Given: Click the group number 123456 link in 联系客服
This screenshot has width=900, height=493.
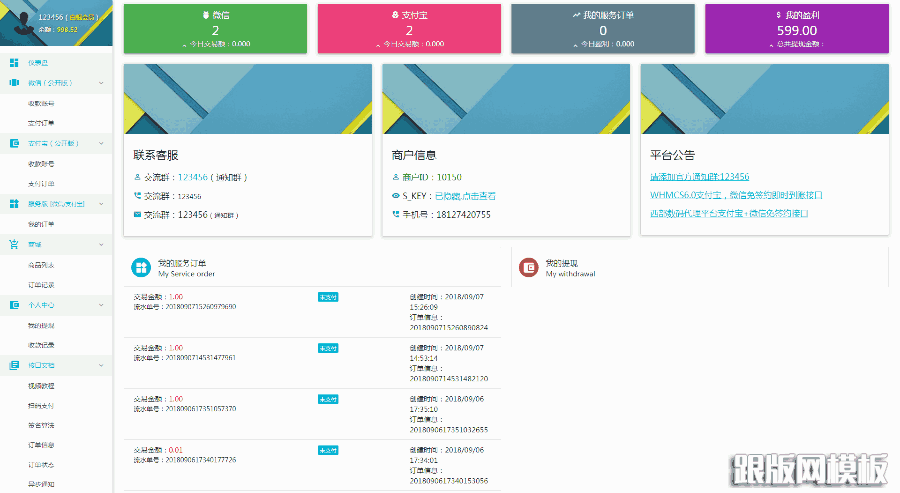Looking at the screenshot, I should tap(192, 177).
